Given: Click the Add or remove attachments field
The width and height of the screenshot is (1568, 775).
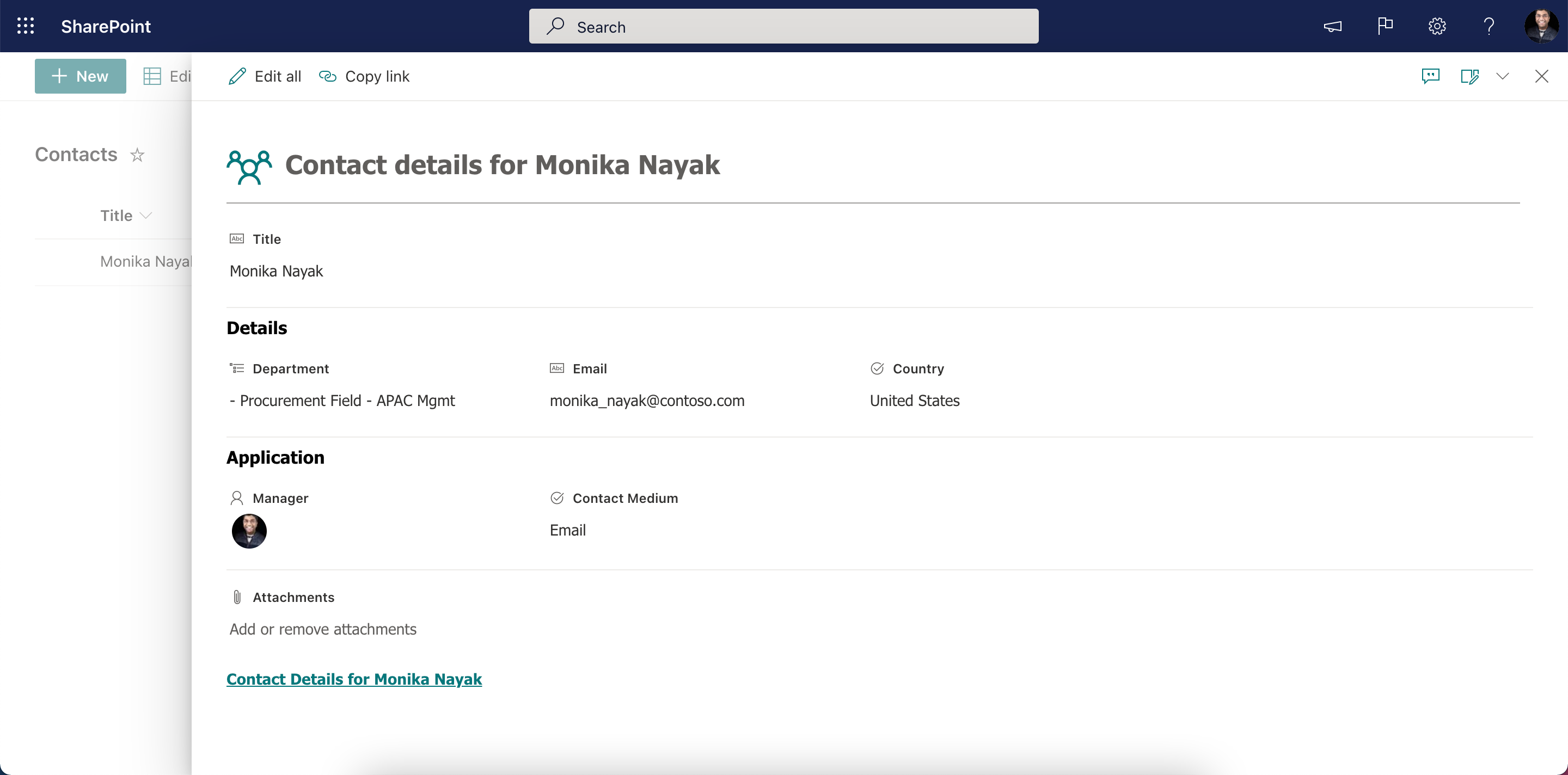Looking at the screenshot, I should point(322,628).
